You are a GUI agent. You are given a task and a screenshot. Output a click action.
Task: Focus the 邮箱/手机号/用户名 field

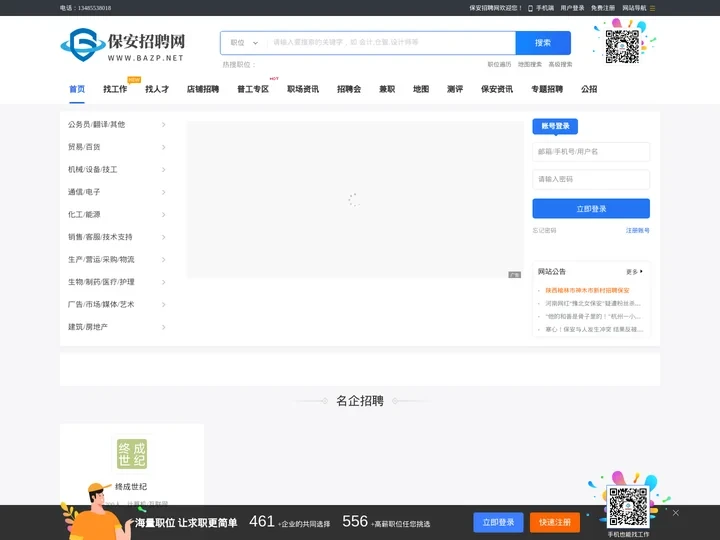(x=591, y=152)
